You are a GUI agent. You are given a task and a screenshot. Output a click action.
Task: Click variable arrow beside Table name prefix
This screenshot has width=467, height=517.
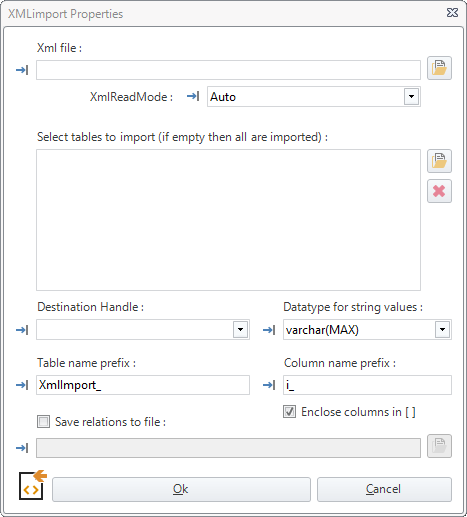(x=22, y=385)
